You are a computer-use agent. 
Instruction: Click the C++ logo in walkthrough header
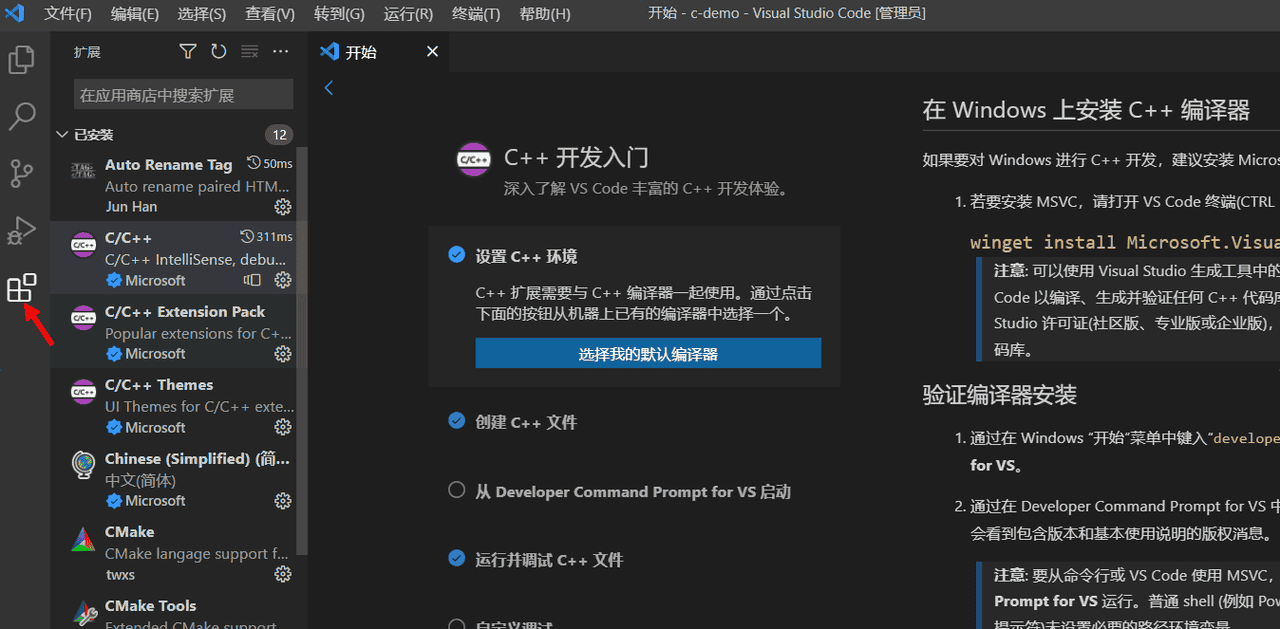coord(473,158)
